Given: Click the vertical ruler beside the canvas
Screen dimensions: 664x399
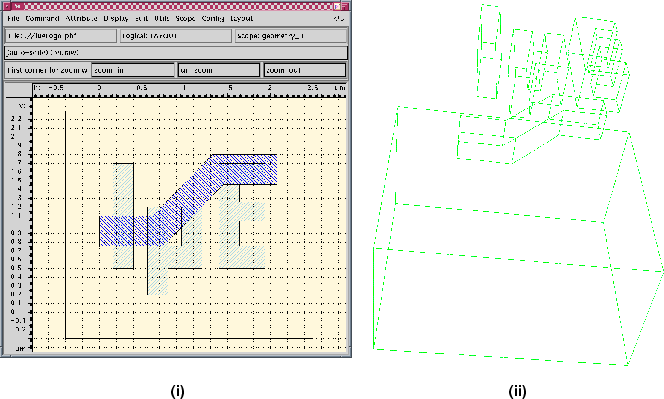Looking at the screenshot, I should (18, 224).
